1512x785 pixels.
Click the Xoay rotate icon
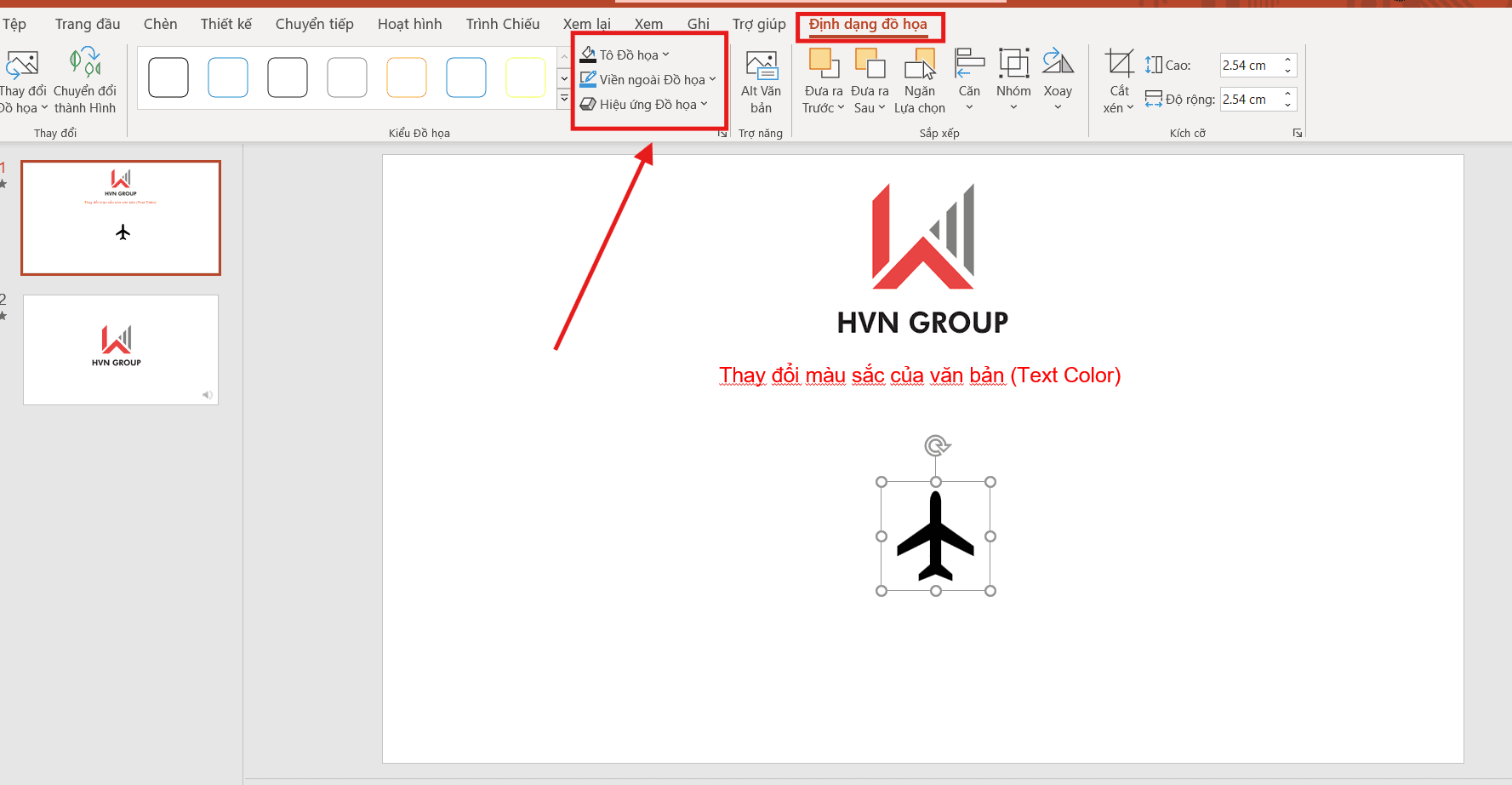click(1058, 63)
